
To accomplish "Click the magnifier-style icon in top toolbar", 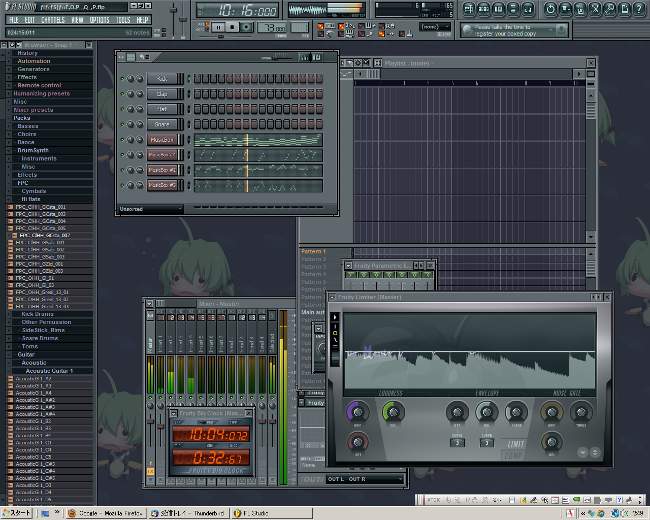I will point(610,9).
